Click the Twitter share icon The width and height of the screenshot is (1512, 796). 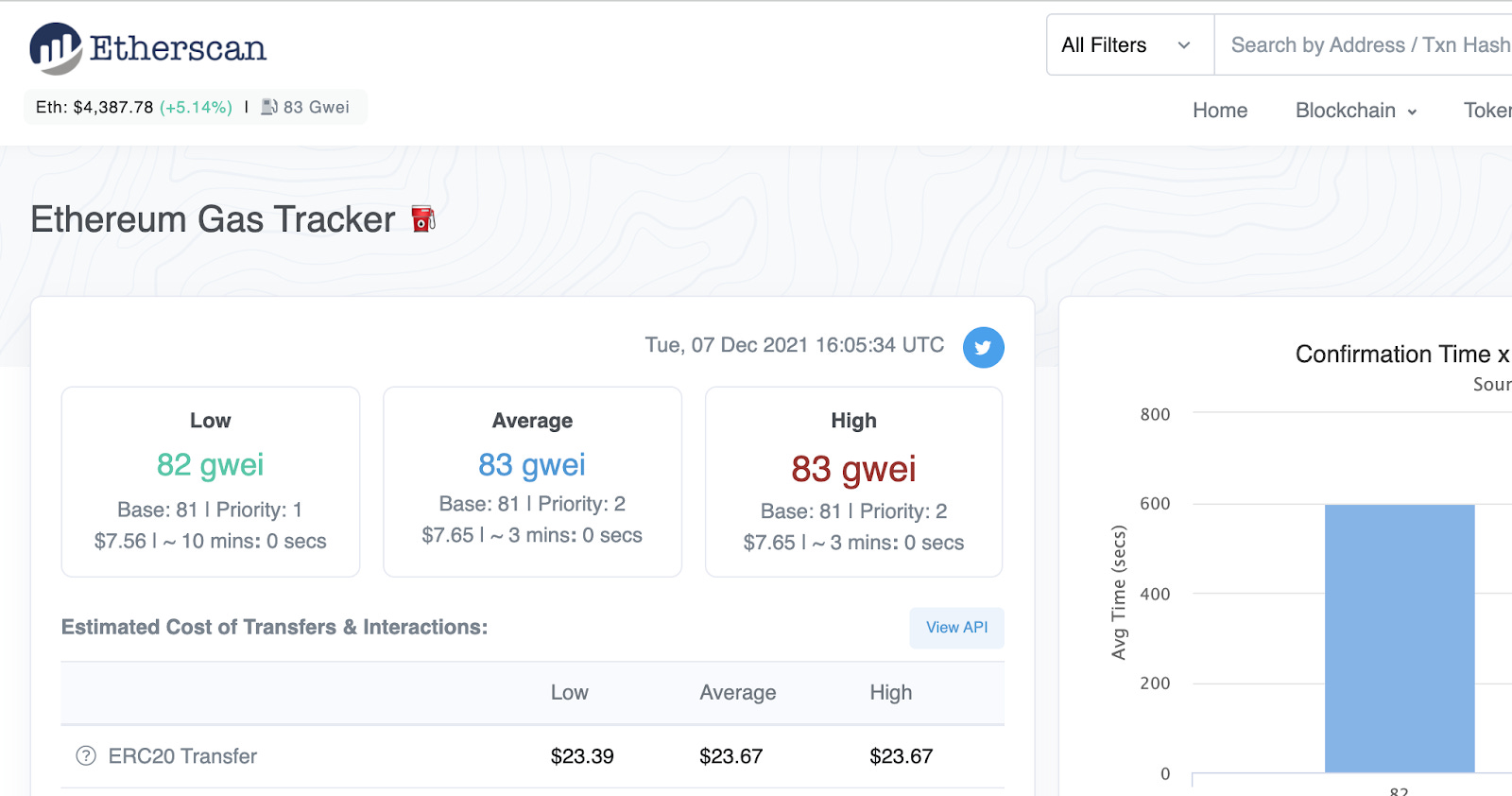983,347
